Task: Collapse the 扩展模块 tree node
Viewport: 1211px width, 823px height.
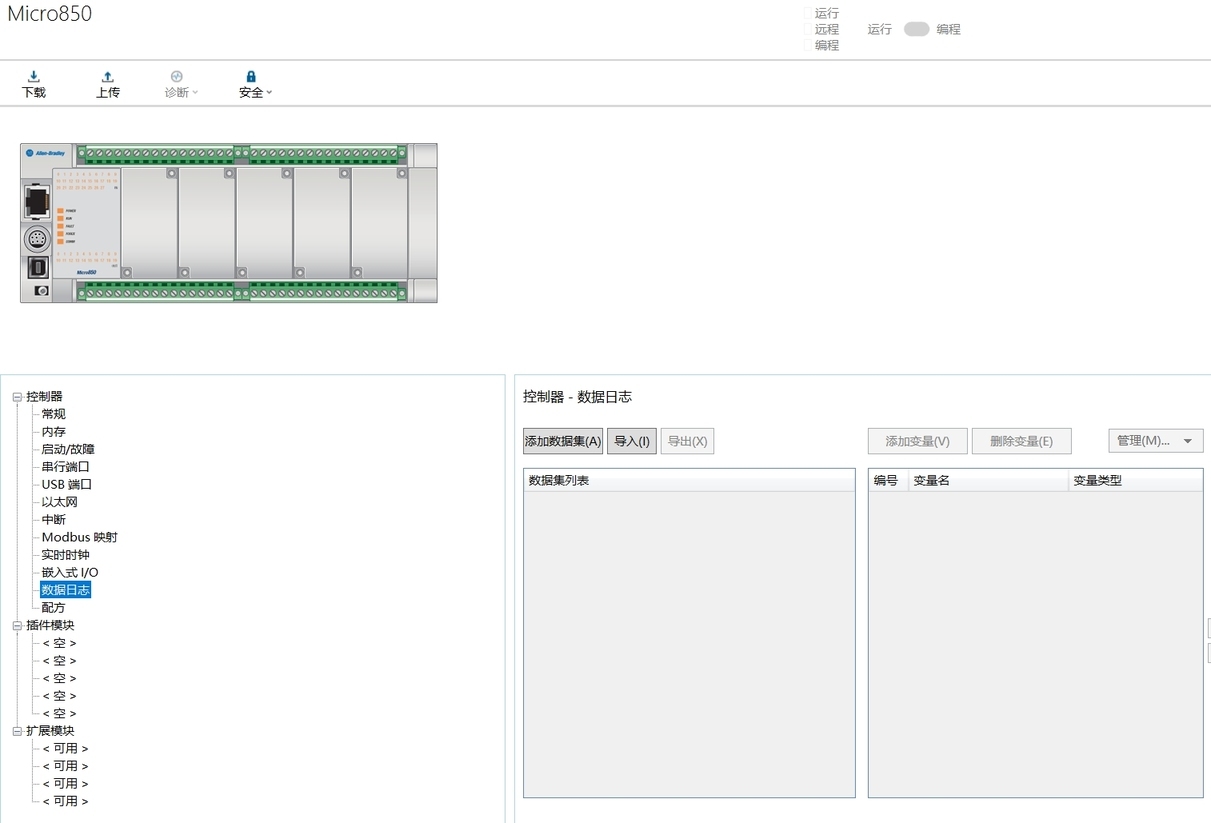Action: [17, 731]
